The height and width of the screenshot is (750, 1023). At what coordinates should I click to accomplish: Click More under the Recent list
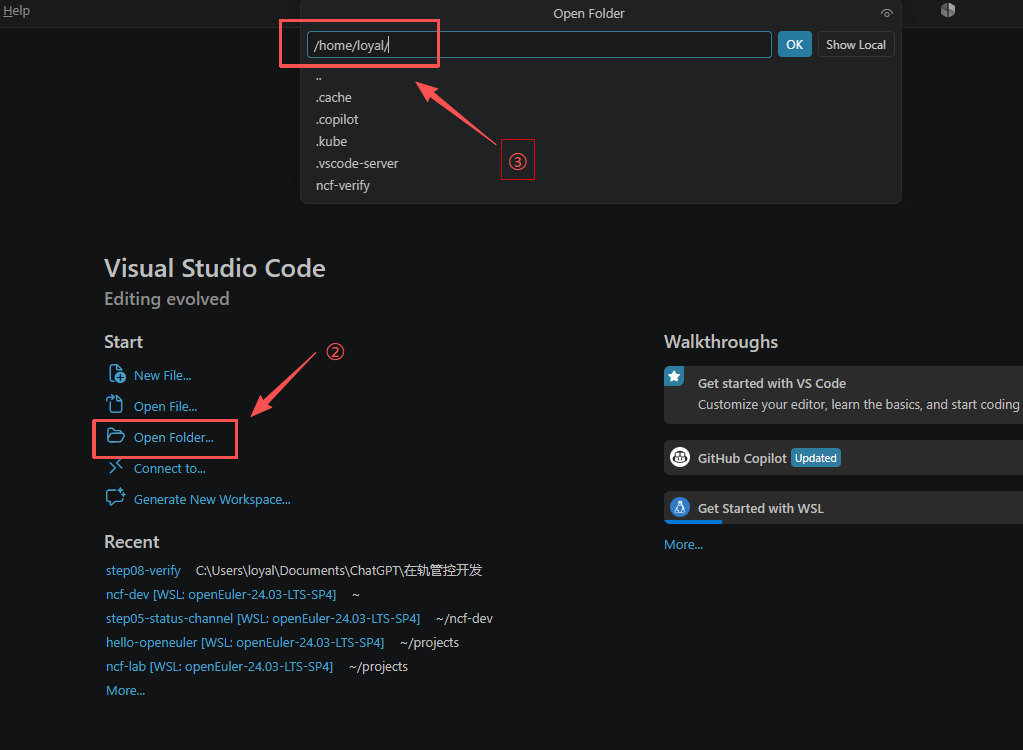click(x=125, y=691)
